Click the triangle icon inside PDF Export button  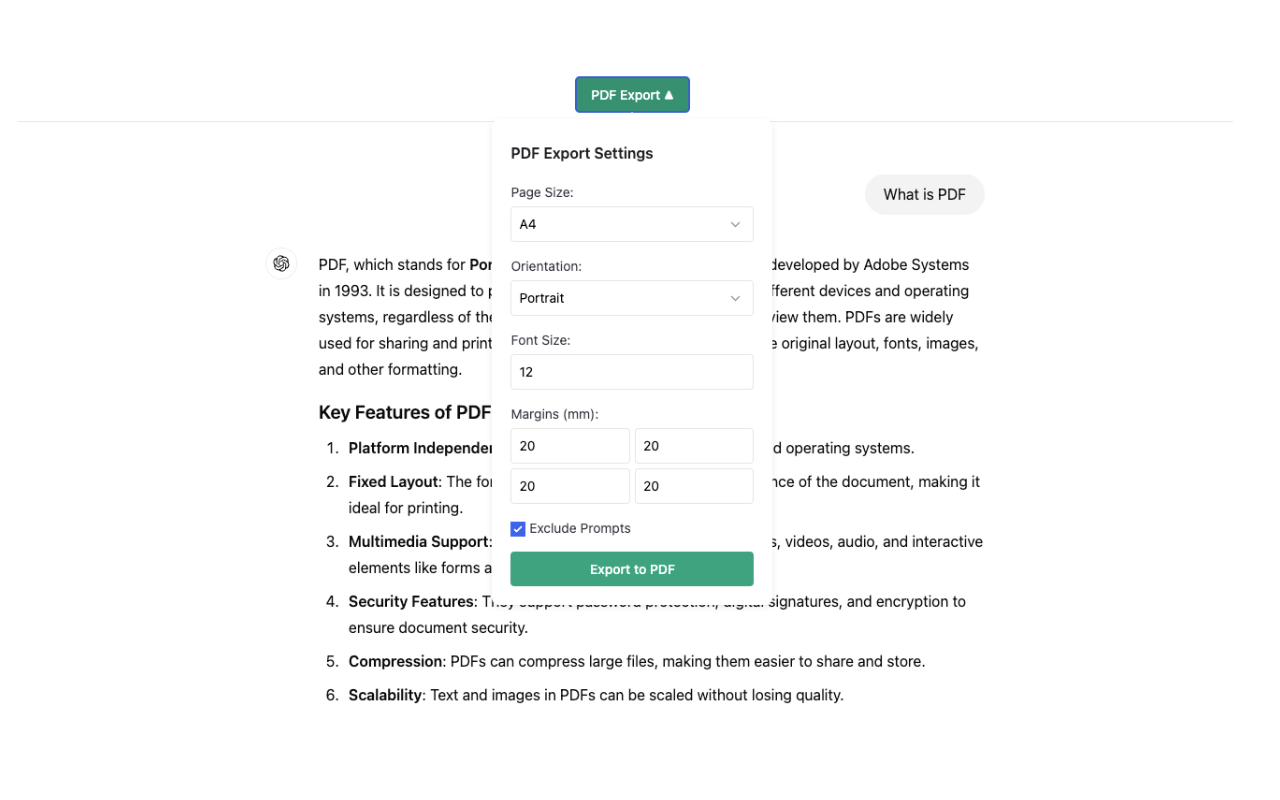[667, 94]
